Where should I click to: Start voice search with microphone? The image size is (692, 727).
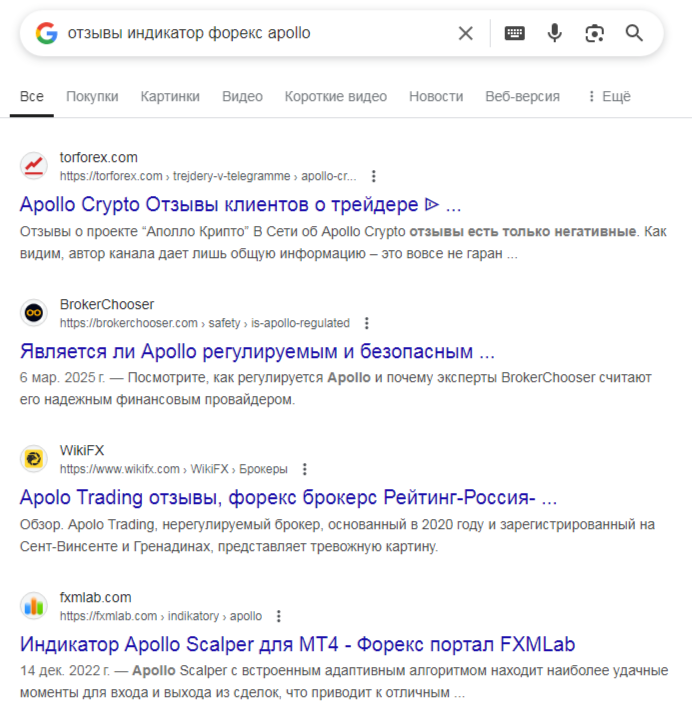[554, 33]
